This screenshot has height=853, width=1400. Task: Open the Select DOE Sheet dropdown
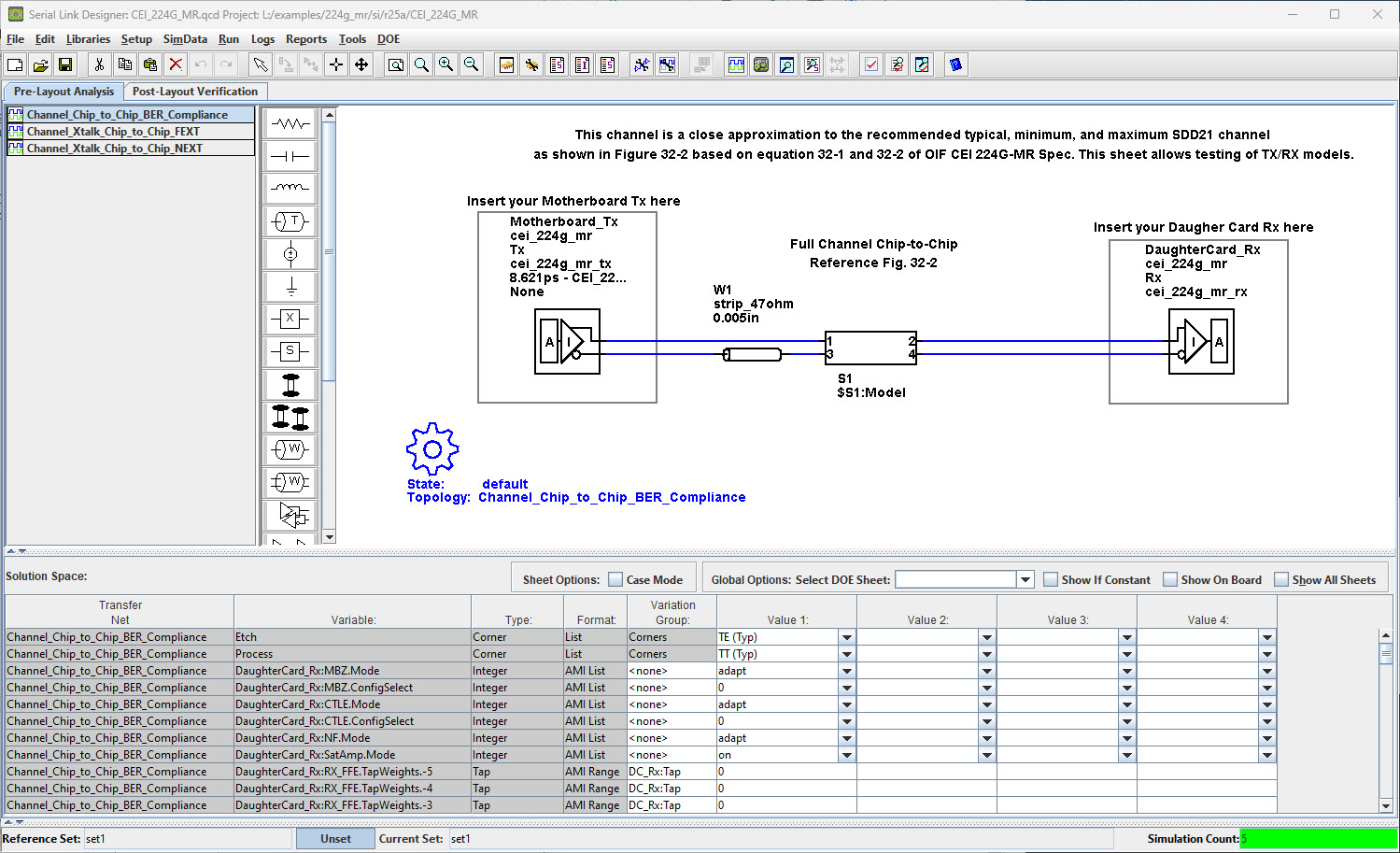point(1025,579)
